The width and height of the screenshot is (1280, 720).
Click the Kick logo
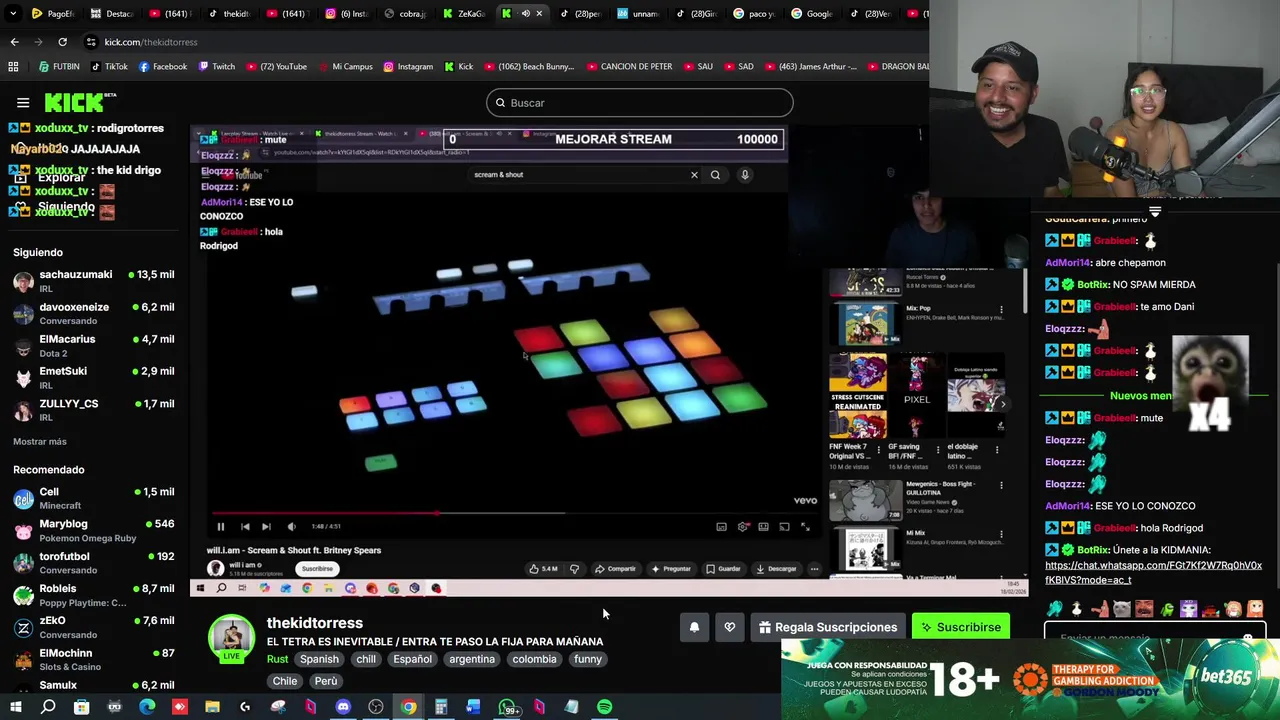click(x=80, y=102)
